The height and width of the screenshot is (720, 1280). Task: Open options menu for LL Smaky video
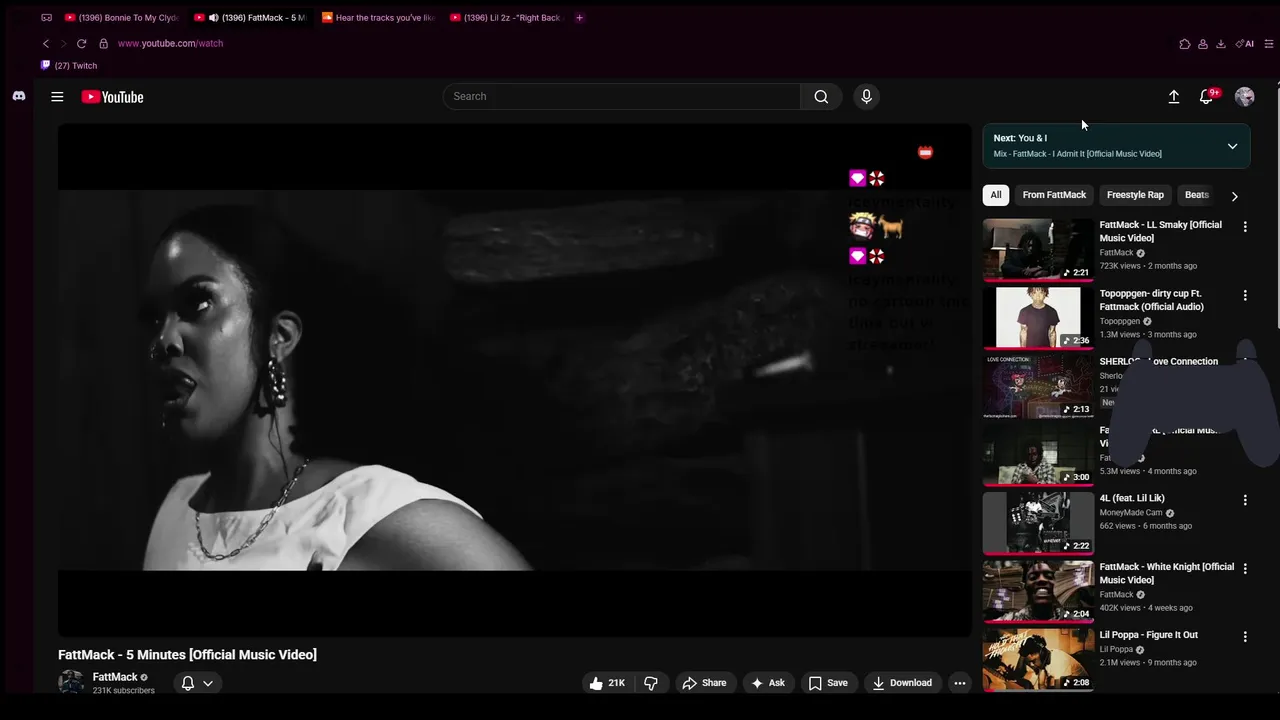coord(1245,227)
